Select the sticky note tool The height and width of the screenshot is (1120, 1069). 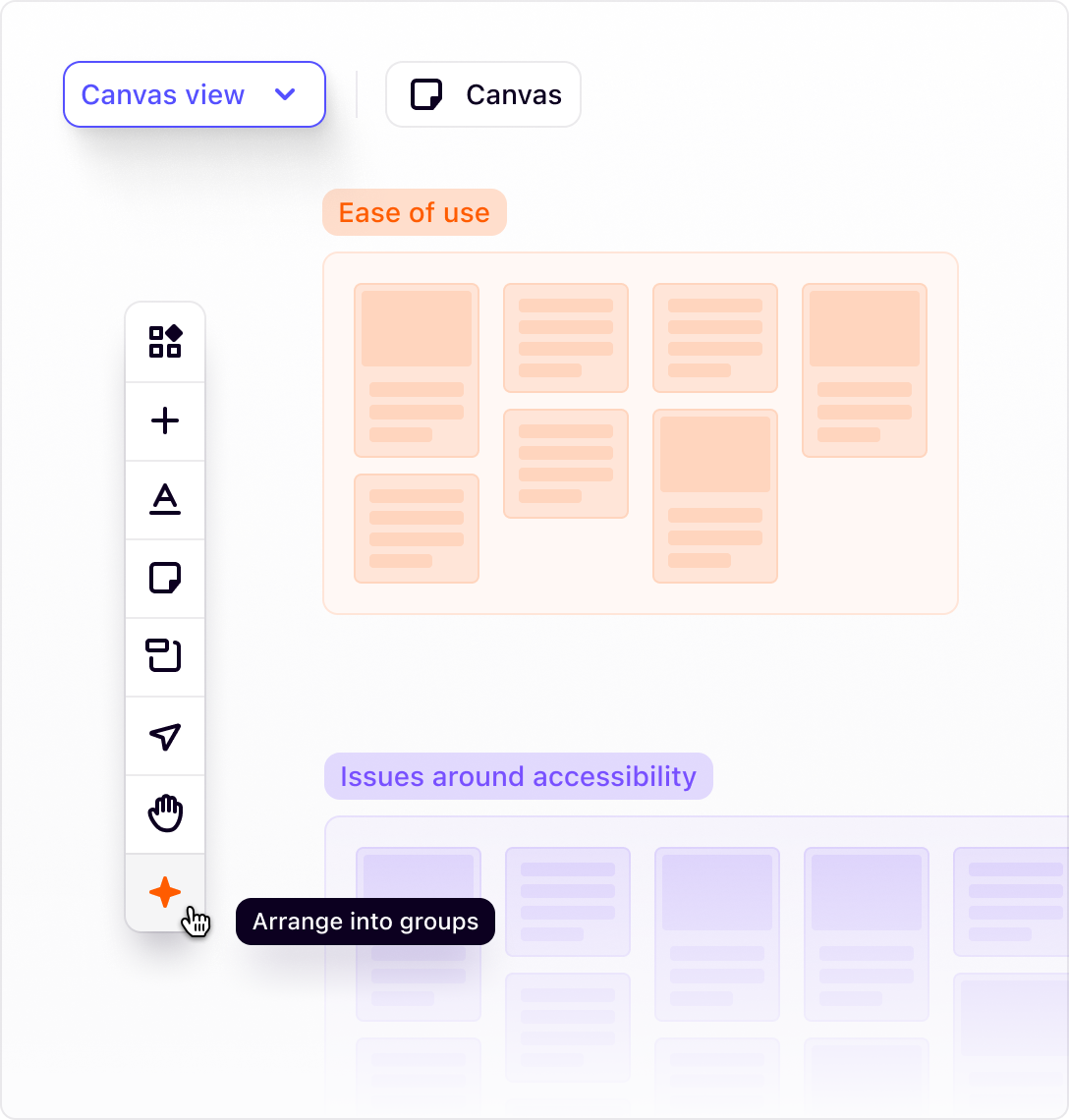point(165,578)
